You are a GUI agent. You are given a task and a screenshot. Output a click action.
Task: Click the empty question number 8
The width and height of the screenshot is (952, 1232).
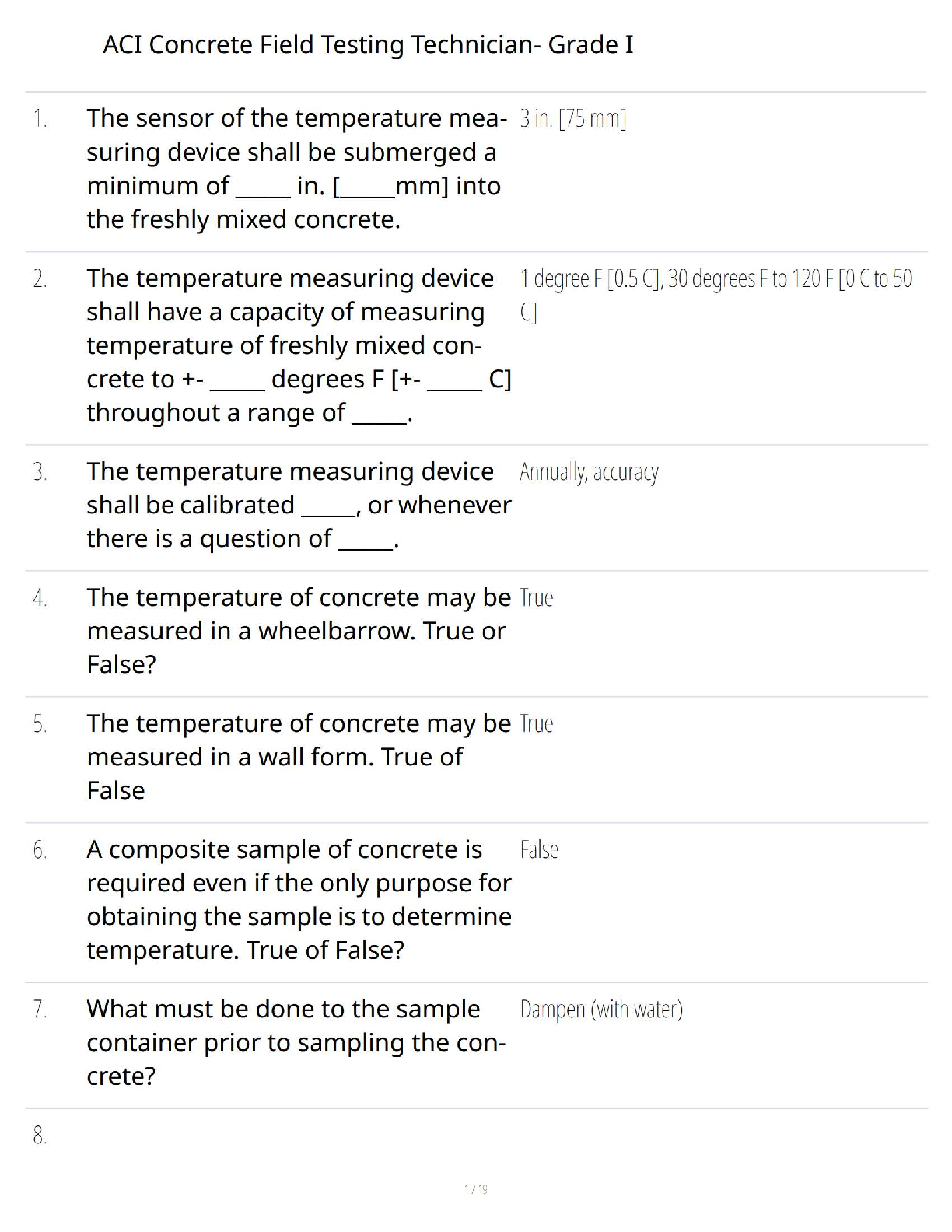(x=40, y=1136)
